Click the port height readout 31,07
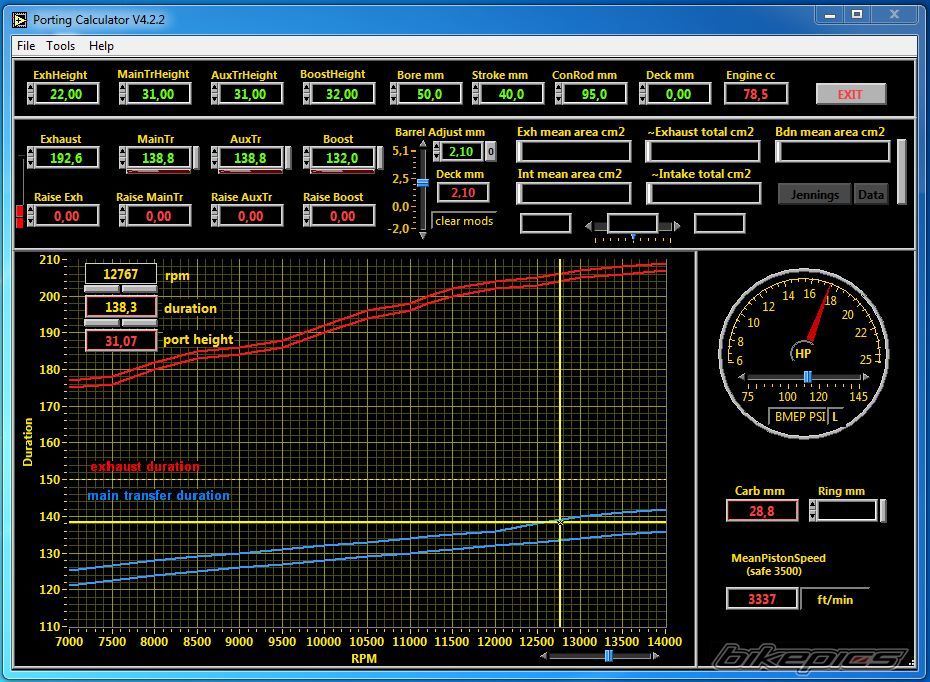This screenshot has width=930, height=682. pyautogui.click(x=121, y=340)
